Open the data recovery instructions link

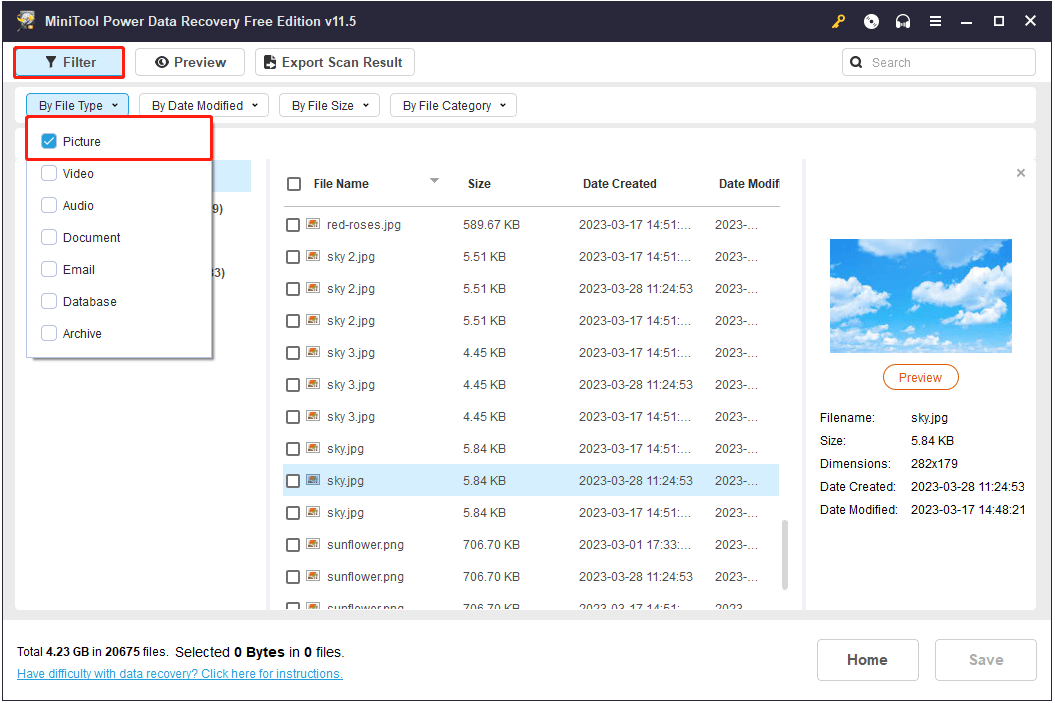(180, 673)
